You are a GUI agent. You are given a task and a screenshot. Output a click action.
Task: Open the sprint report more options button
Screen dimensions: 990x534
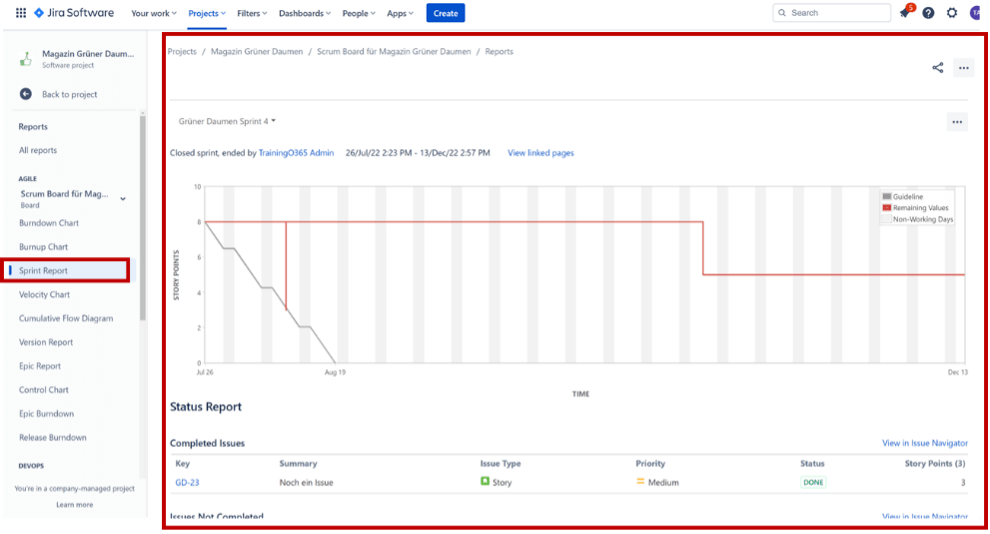(957, 122)
